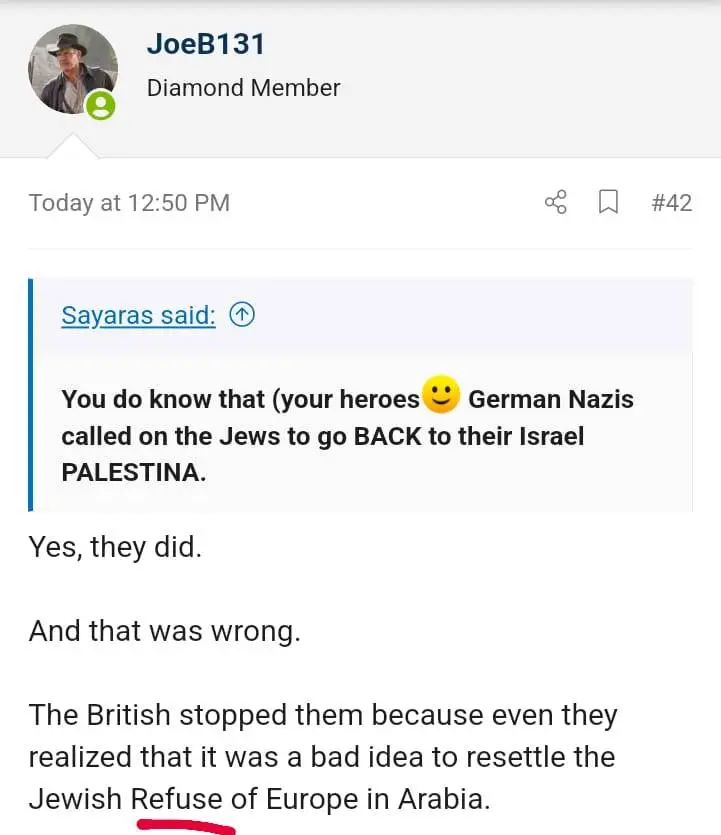
Task: Open the JoeB131 username profile link
Action: pyautogui.click(x=205, y=44)
